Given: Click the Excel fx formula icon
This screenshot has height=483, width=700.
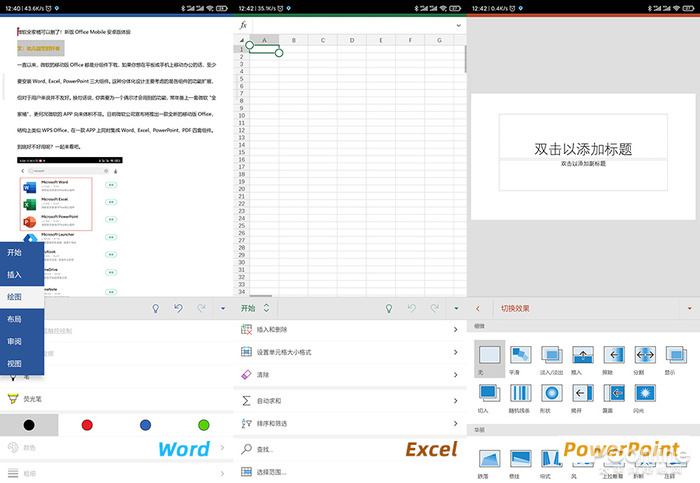Looking at the screenshot, I should [x=243, y=25].
